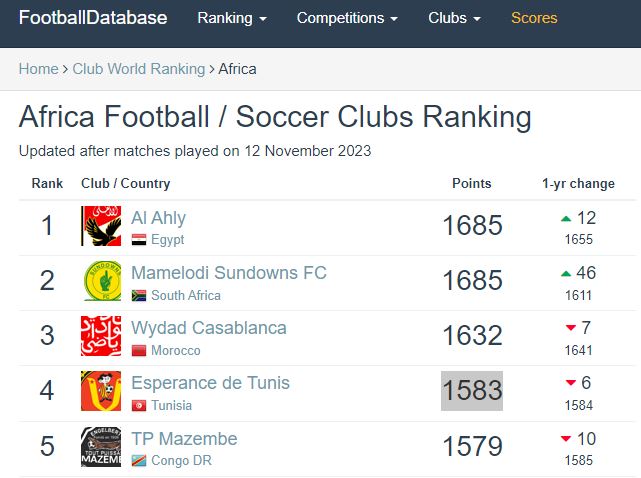The width and height of the screenshot is (641, 478).
Task: Click the Morocco flag icon
Action: tap(139, 350)
